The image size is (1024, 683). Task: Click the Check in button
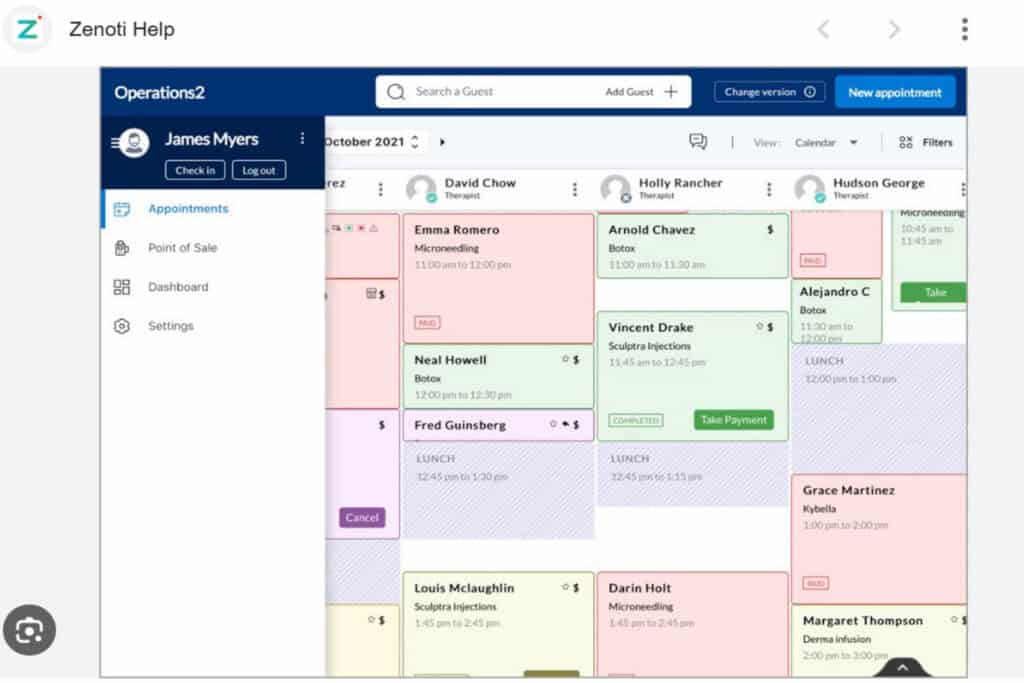195,170
